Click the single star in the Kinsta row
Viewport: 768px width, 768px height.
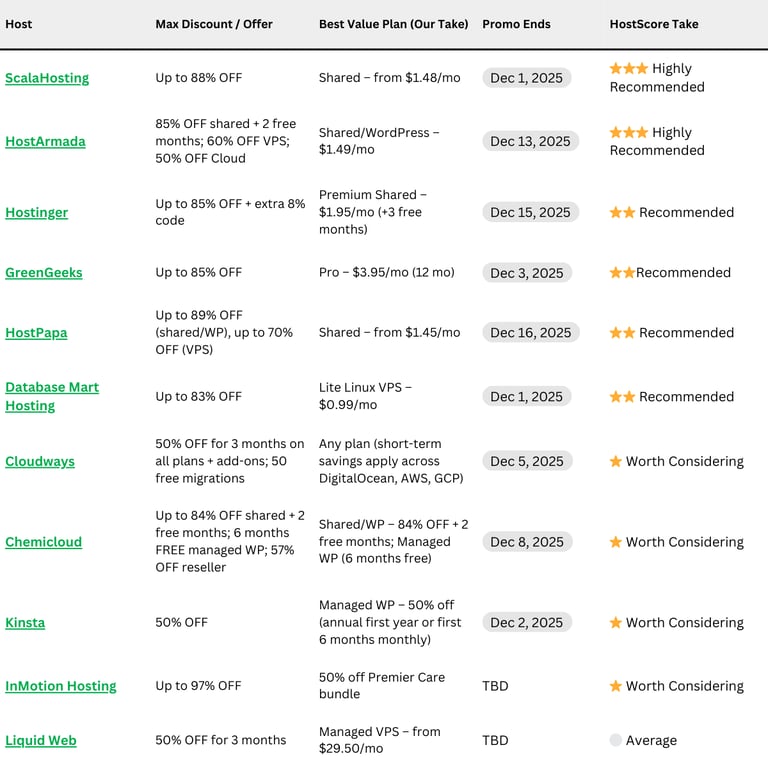616,623
